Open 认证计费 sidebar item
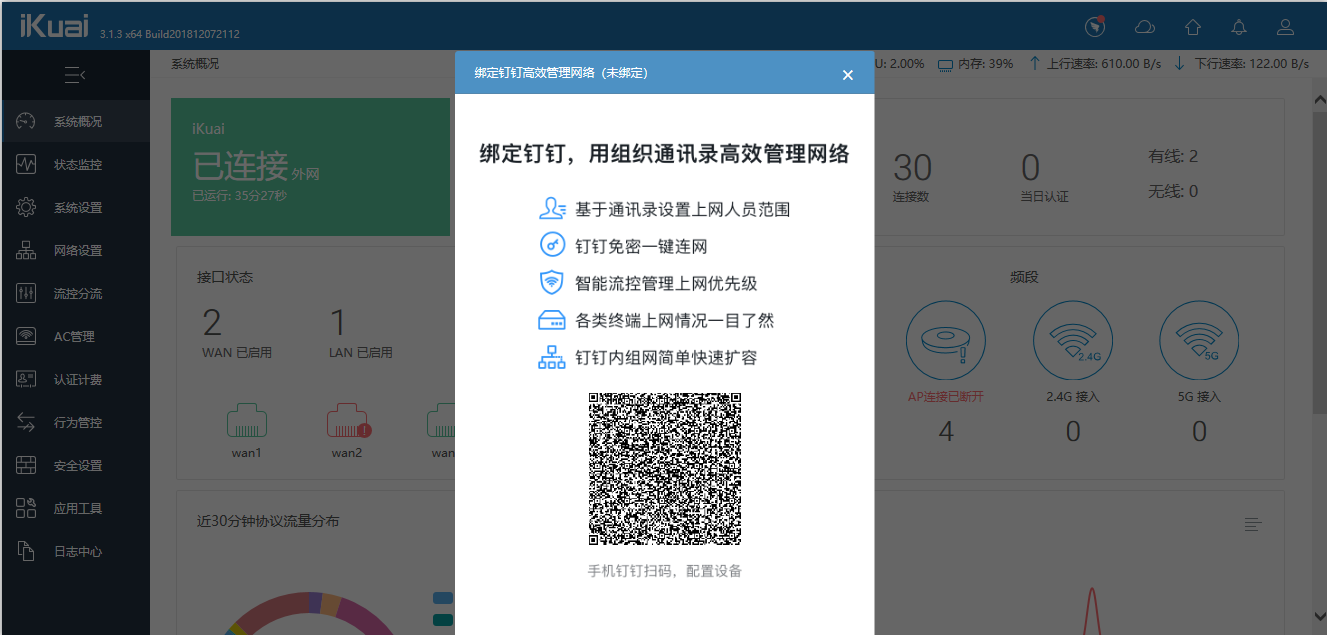Viewport: 1327px width, 635px height. point(76,379)
